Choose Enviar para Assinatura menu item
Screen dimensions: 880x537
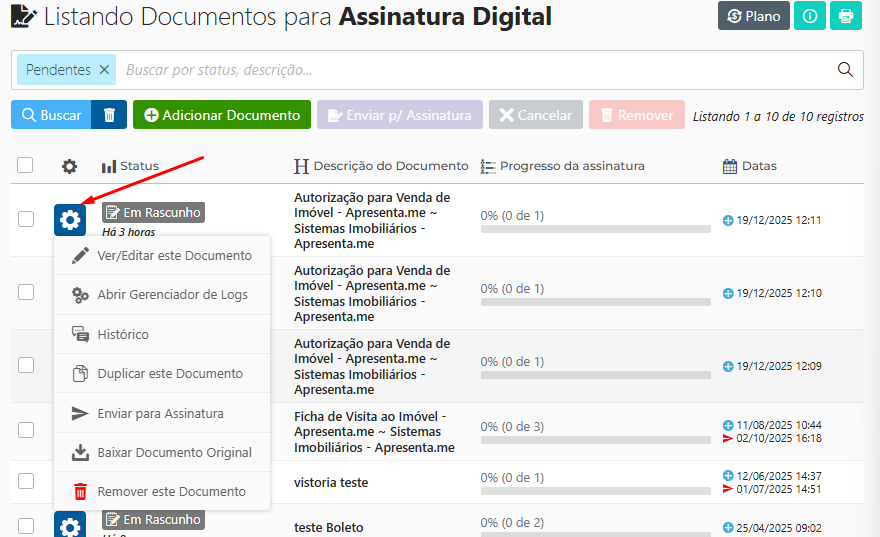(162, 413)
